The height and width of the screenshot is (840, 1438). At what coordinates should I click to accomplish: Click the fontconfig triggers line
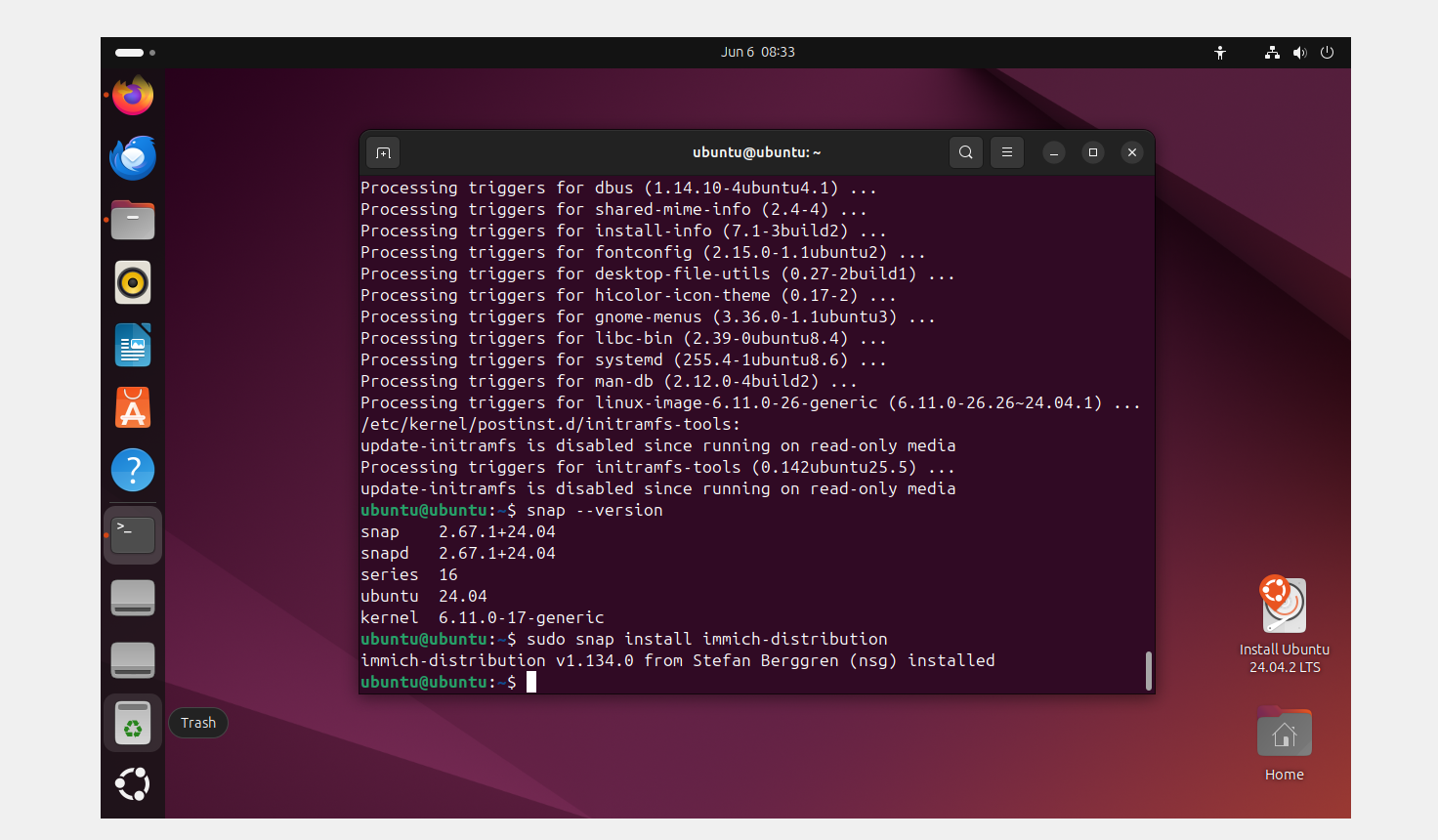point(644,252)
